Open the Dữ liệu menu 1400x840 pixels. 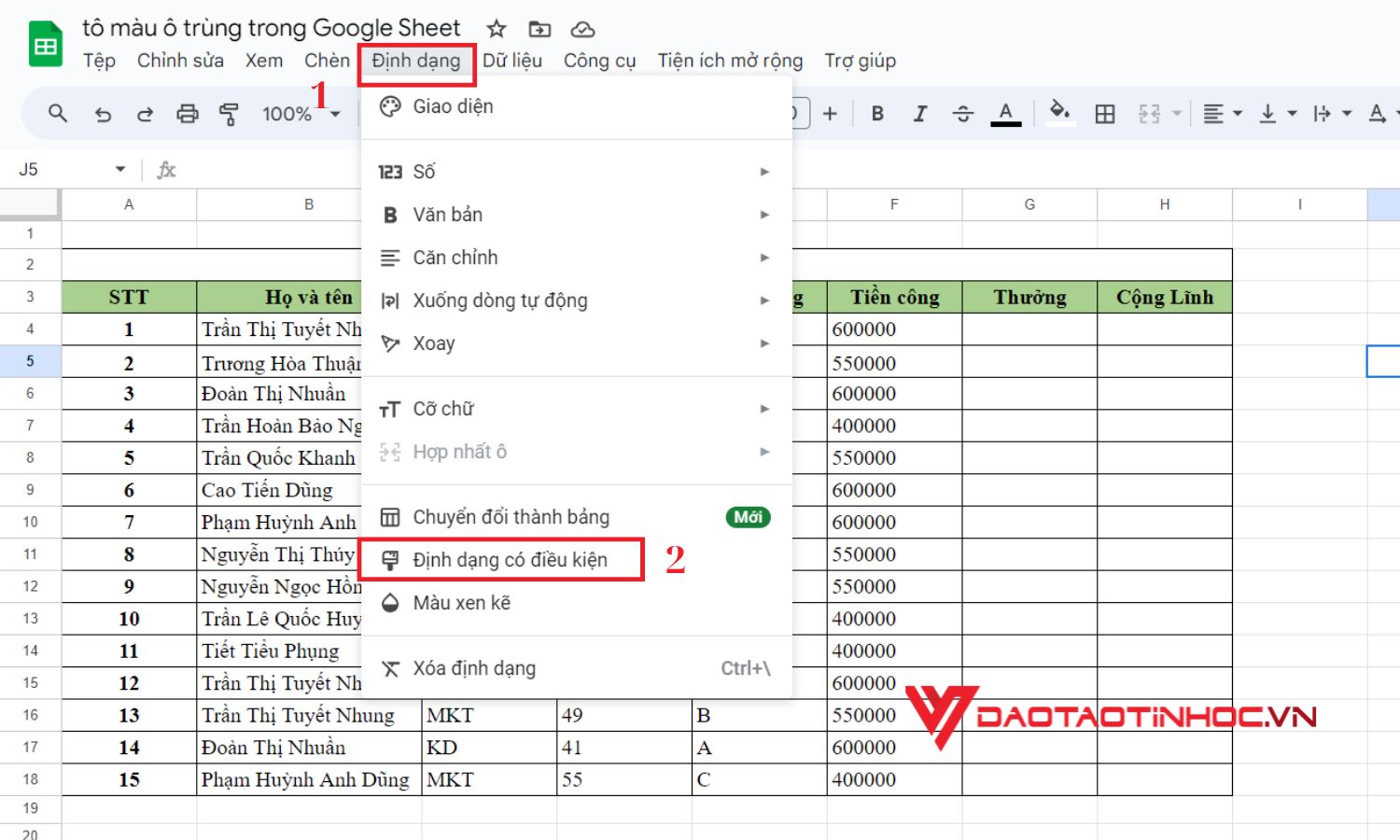click(511, 61)
